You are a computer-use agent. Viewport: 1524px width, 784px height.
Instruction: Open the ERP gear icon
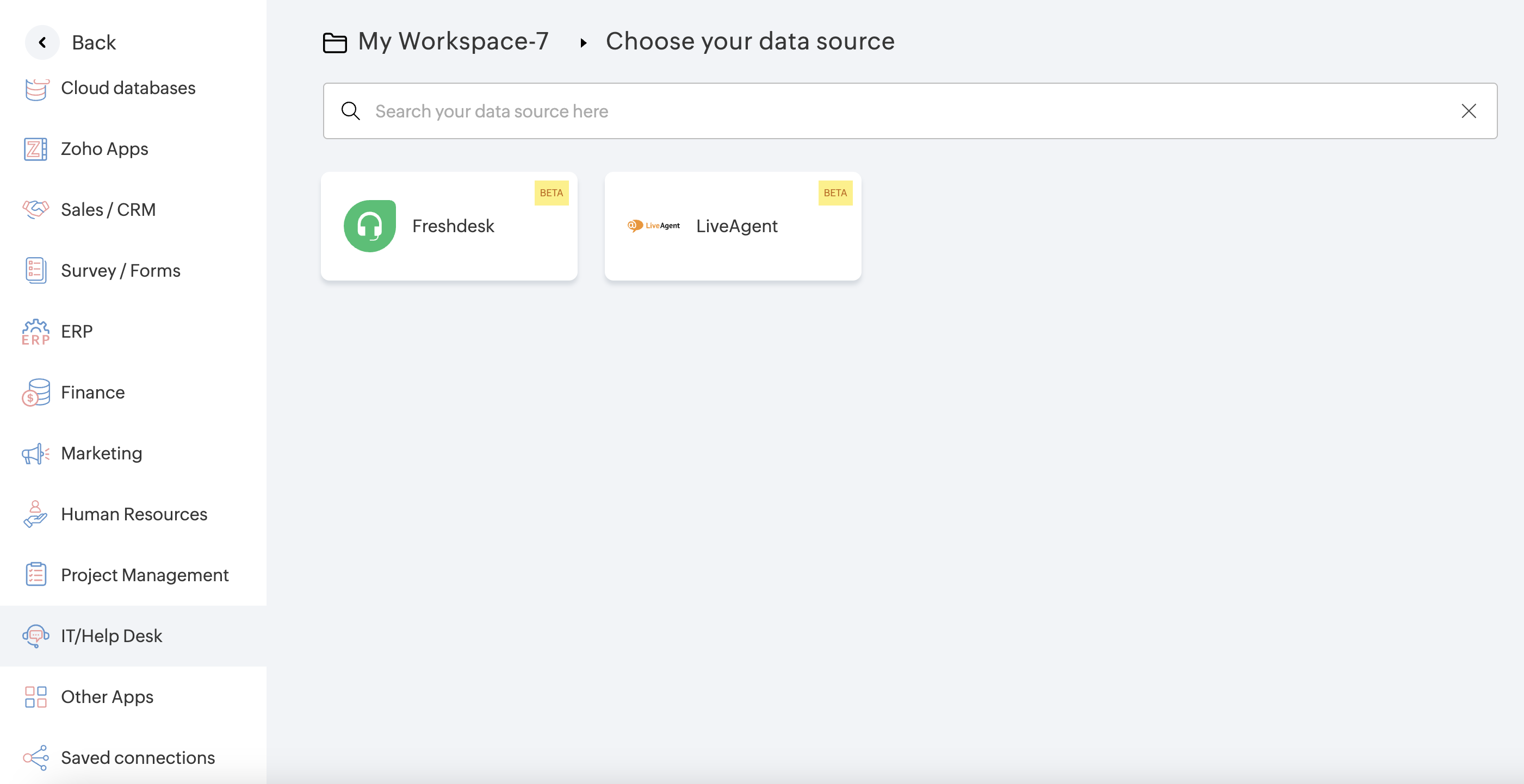pos(35,332)
